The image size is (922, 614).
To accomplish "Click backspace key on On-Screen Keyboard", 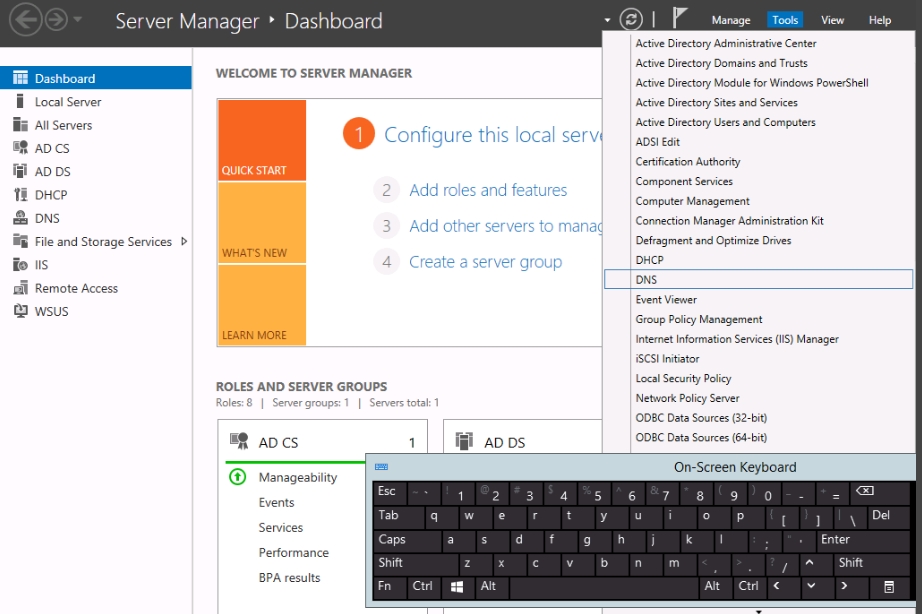I will click(x=880, y=492).
